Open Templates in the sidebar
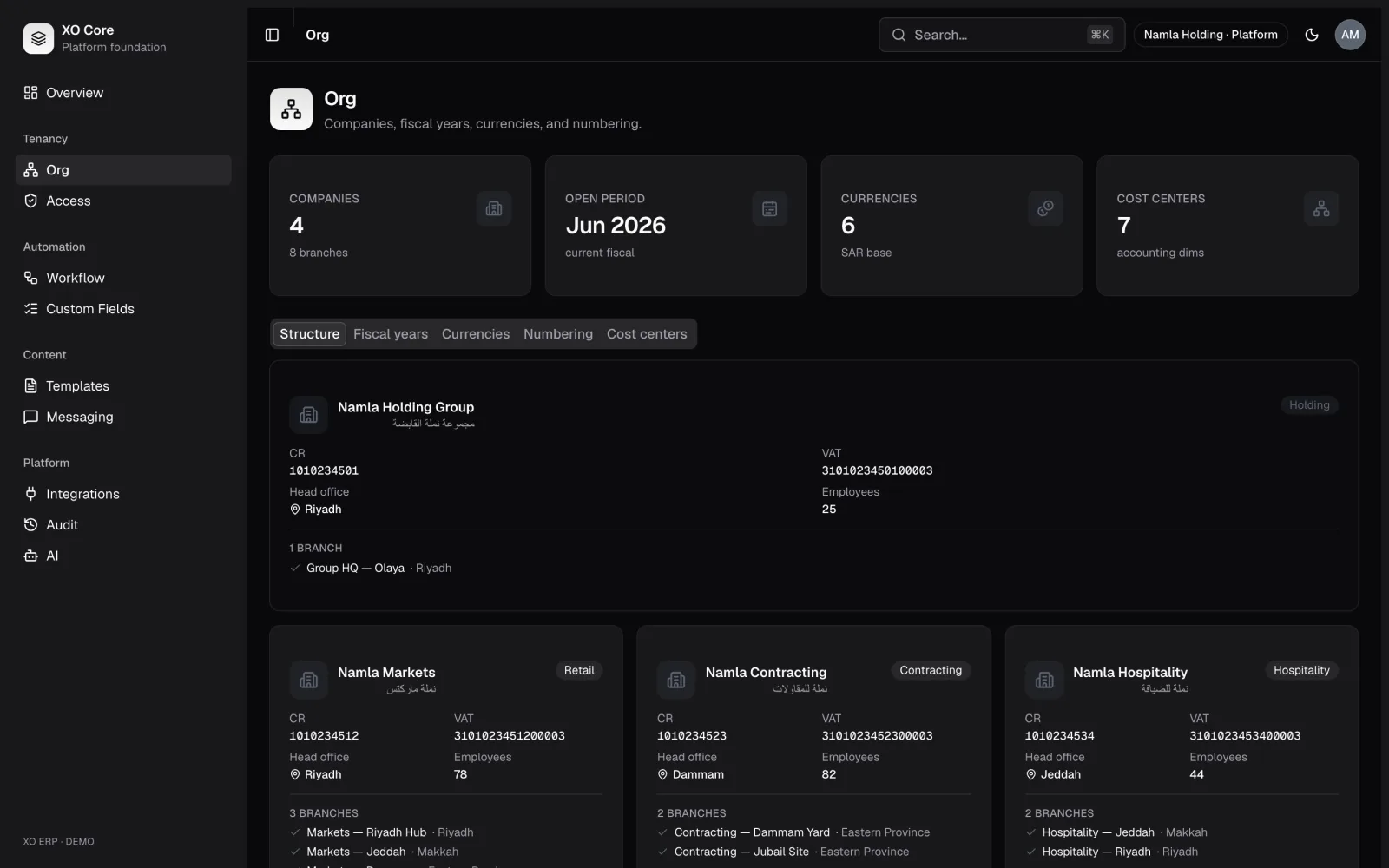 click(x=123, y=386)
